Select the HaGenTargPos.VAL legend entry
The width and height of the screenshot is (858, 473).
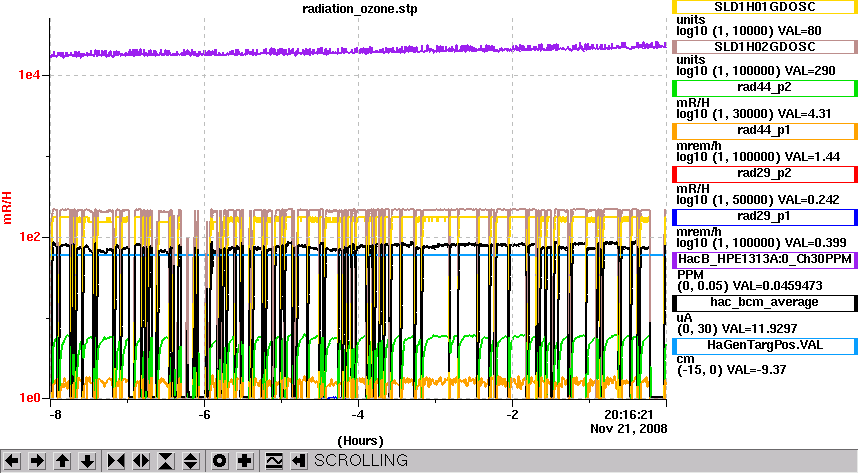[764, 346]
